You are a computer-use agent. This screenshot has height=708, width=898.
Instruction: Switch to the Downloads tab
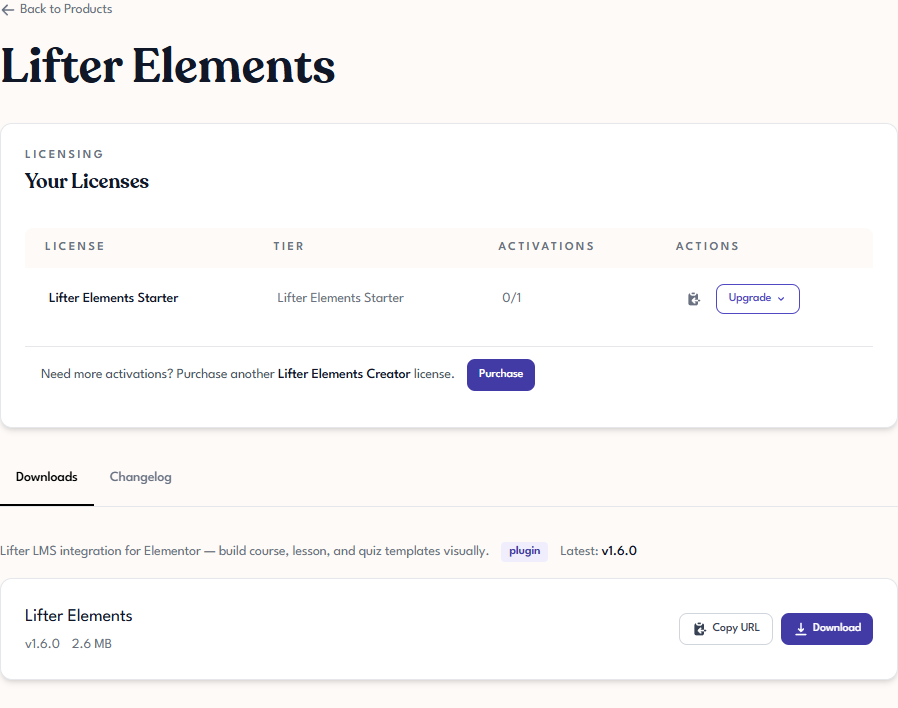[46, 477]
